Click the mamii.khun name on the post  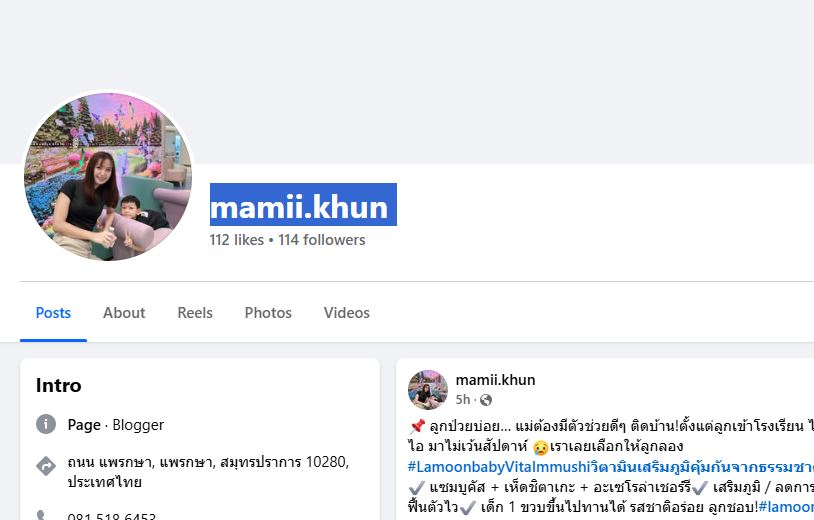[x=495, y=380]
